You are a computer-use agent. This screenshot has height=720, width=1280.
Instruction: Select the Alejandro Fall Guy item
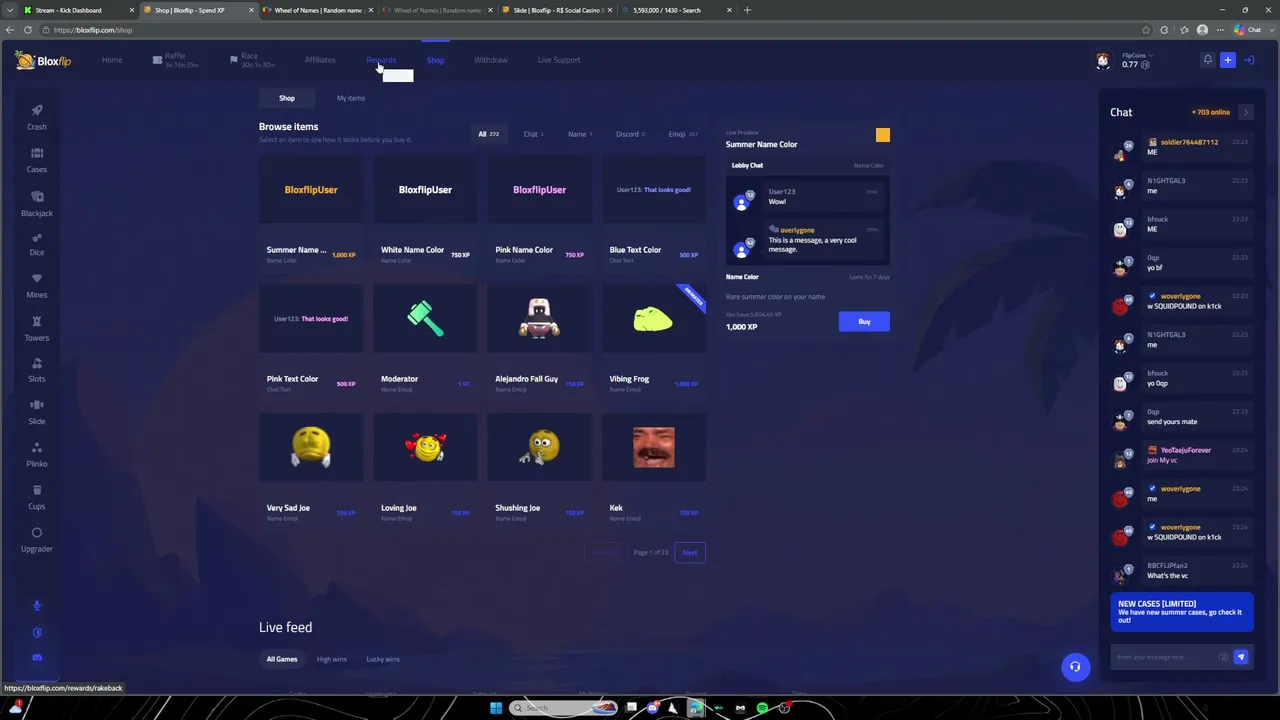[x=539, y=342]
